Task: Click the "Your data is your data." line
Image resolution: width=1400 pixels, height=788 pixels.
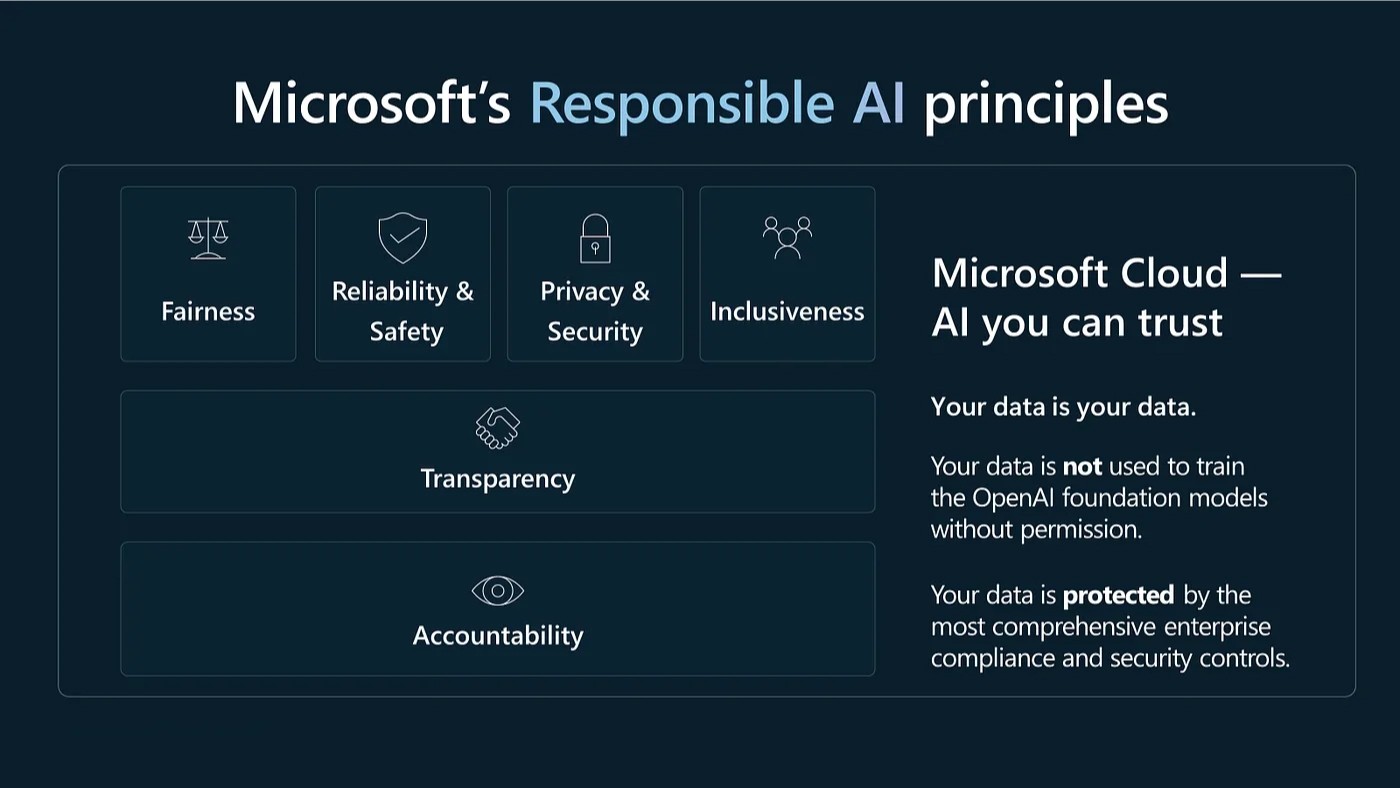Action: (1063, 407)
